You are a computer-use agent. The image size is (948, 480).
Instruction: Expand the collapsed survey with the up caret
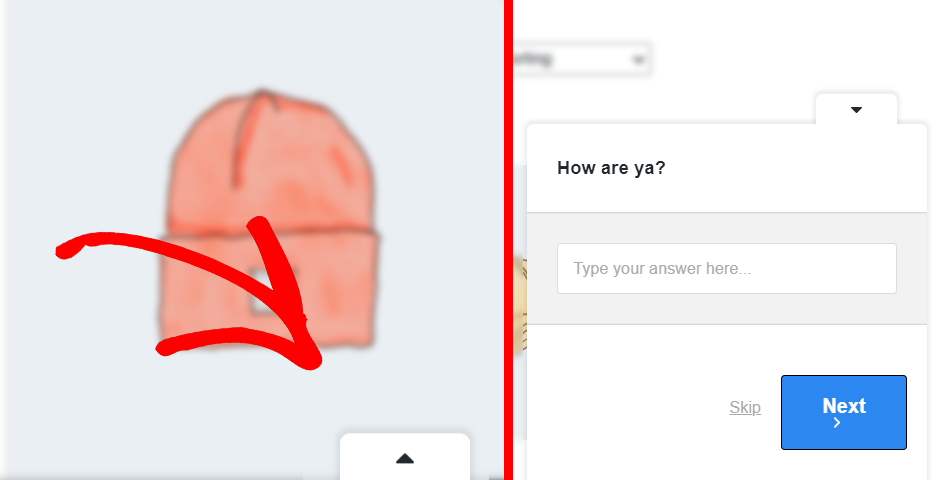[404, 459]
